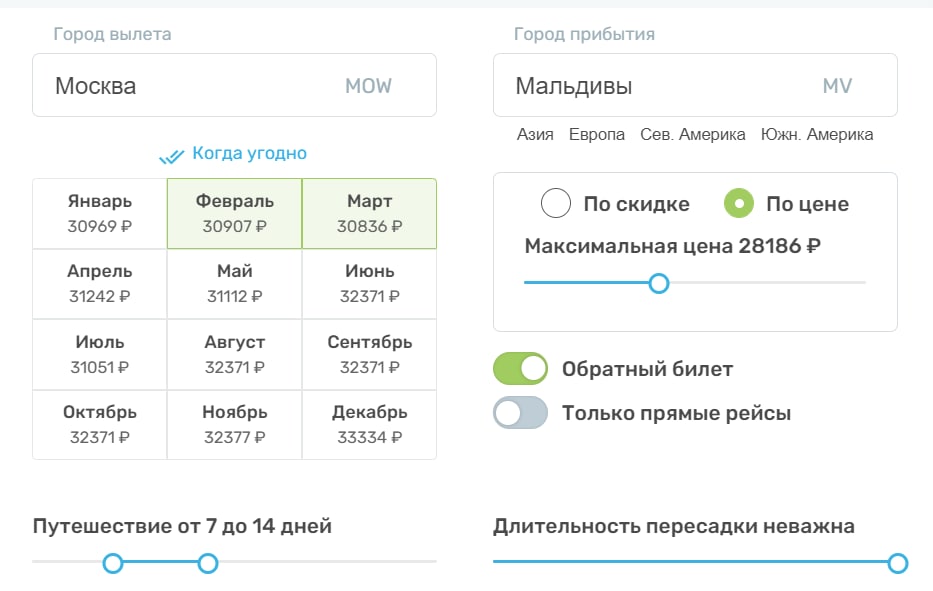The image size is (933, 591).
Task: Click the maximum price slider handle
Action: 658,283
